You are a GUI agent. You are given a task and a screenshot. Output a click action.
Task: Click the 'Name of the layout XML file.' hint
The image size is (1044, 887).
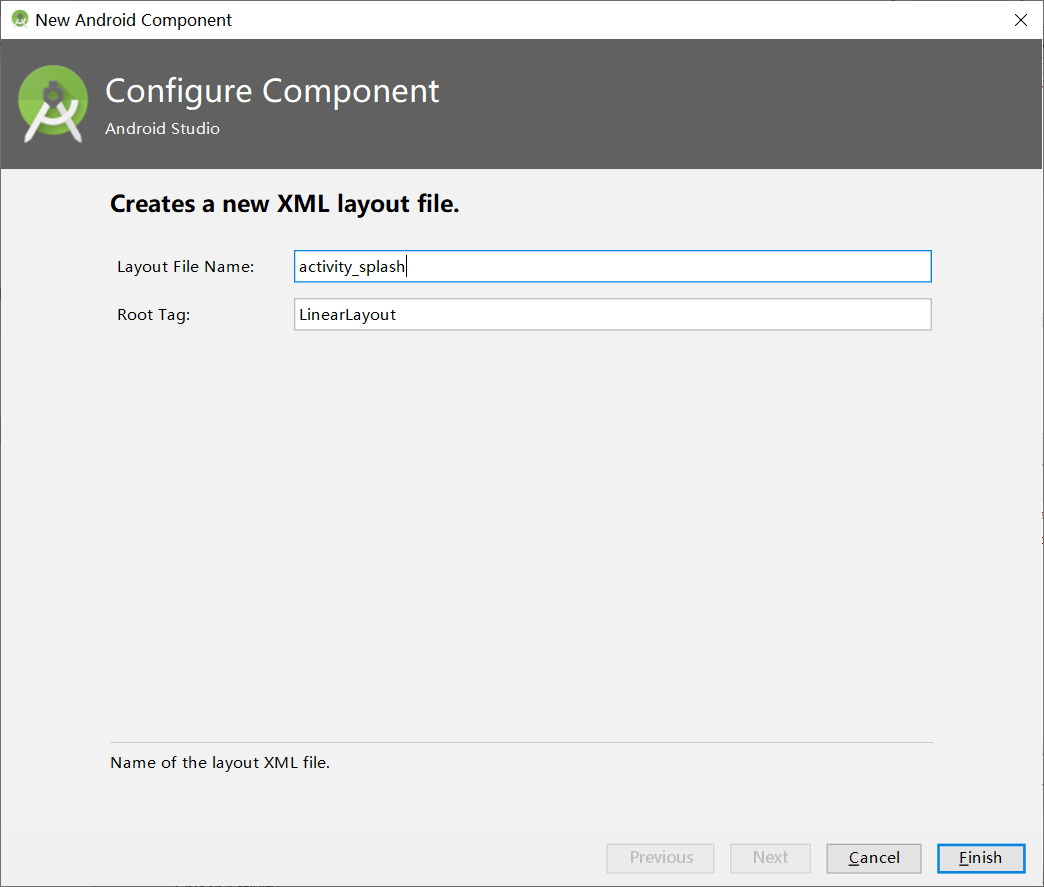tap(220, 762)
